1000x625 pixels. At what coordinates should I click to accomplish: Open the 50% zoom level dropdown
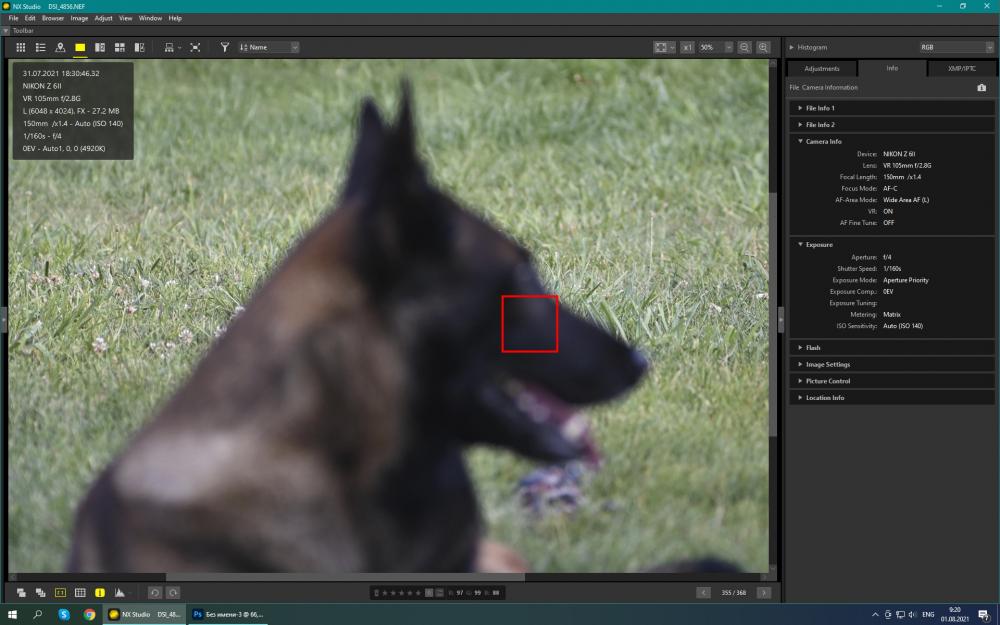(716, 47)
